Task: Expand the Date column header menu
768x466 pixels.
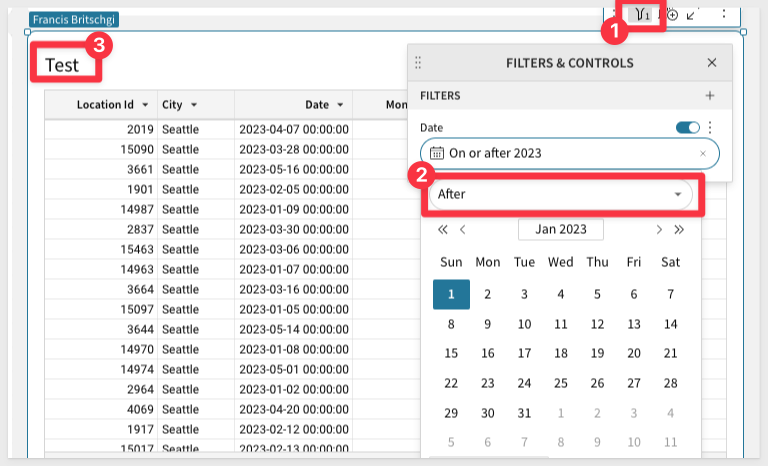Action: tap(340, 104)
